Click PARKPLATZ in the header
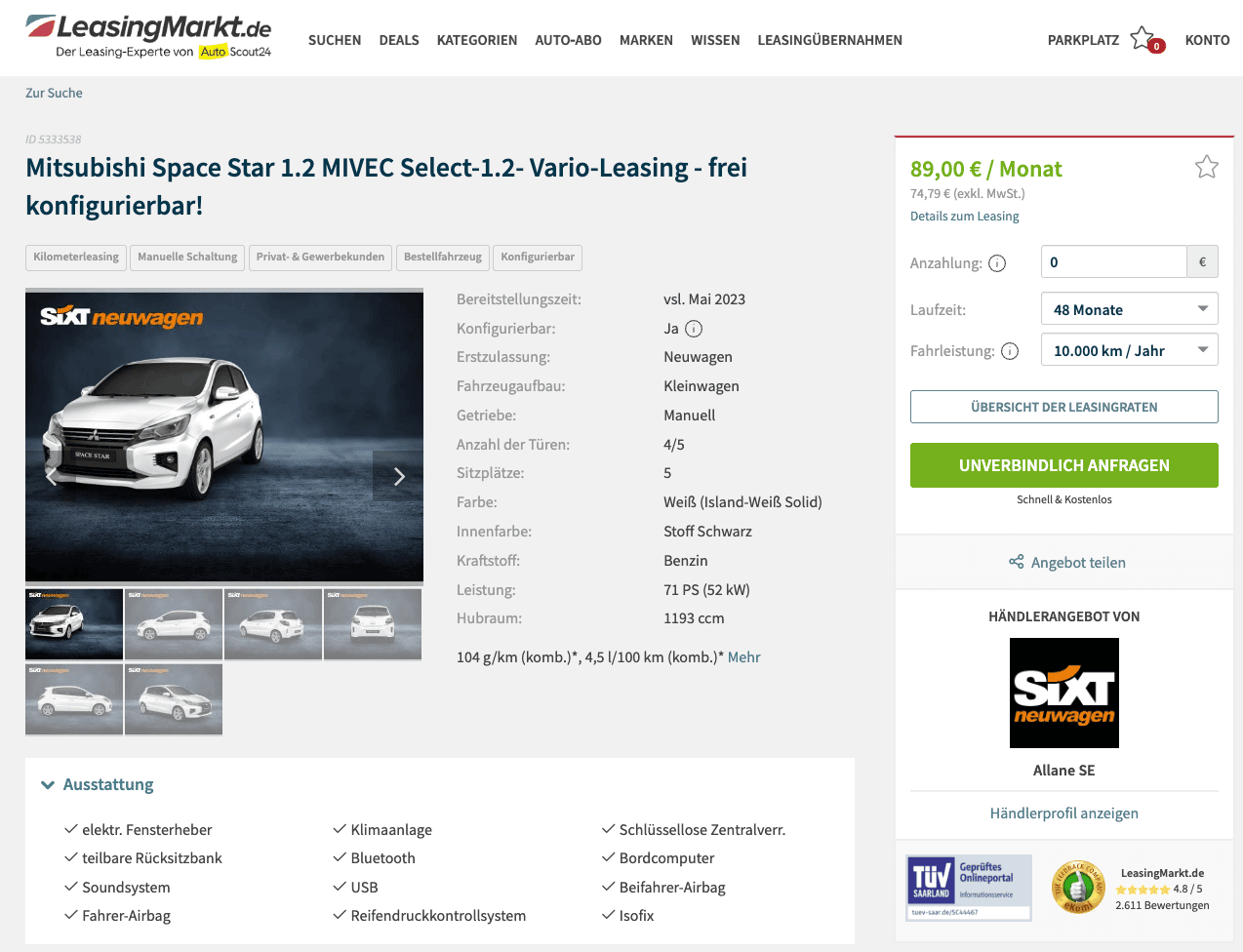The height and width of the screenshot is (952, 1243). pyautogui.click(x=1083, y=40)
